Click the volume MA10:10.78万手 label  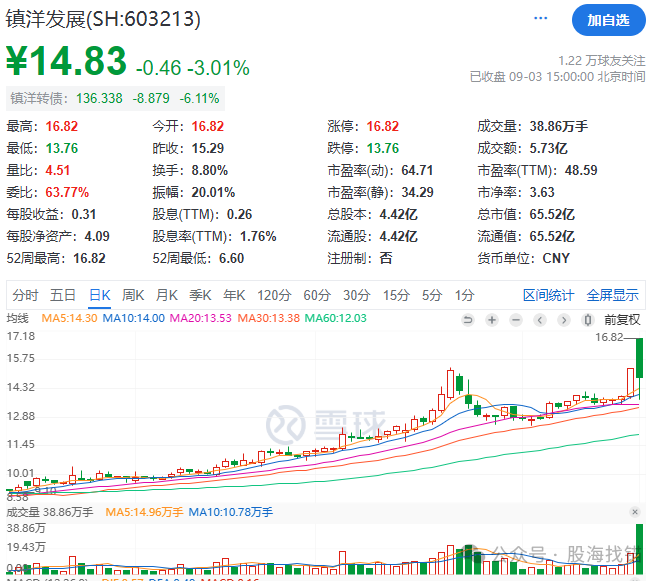point(230,512)
